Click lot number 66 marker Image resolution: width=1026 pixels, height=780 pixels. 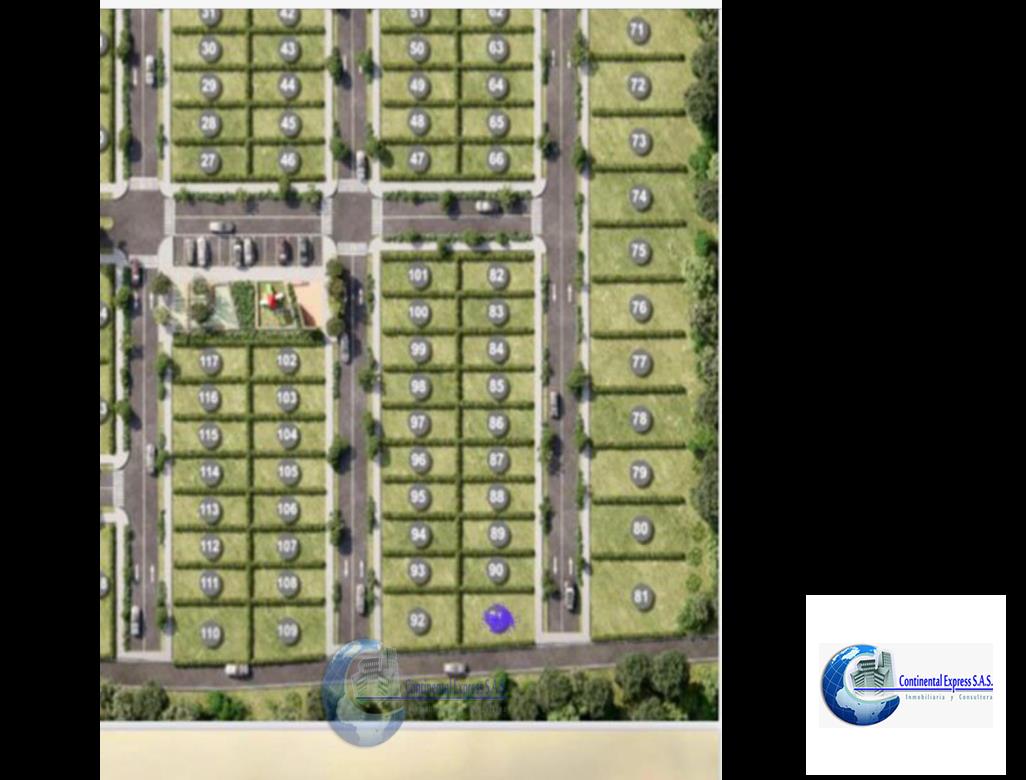click(x=497, y=160)
